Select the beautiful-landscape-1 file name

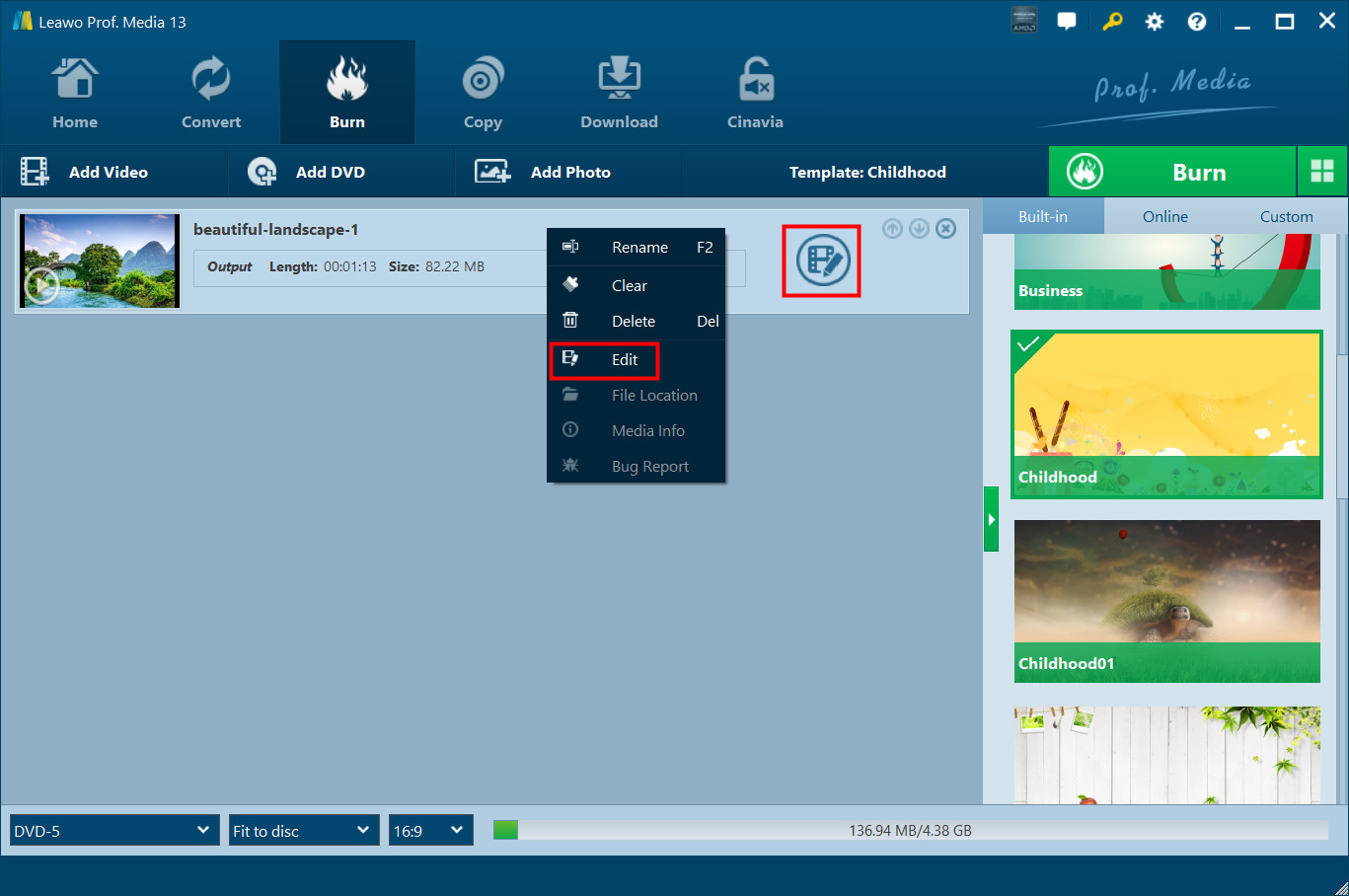(x=276, y=230)
